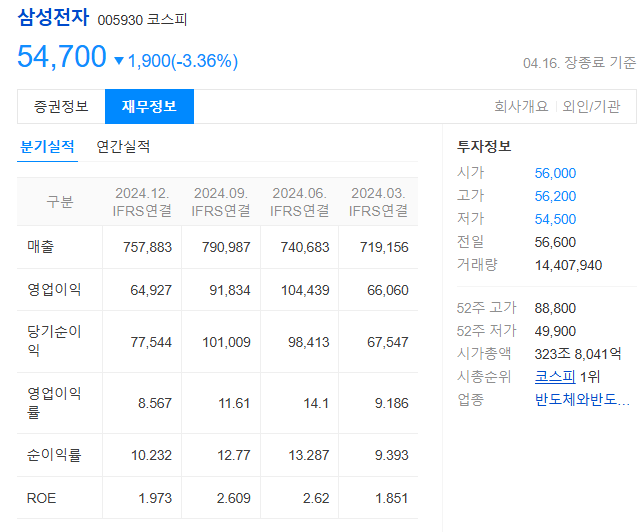The height and width of the screenshot is (532, 644).
Task: Click the 매출 row label
Action: tap(41, 247)
